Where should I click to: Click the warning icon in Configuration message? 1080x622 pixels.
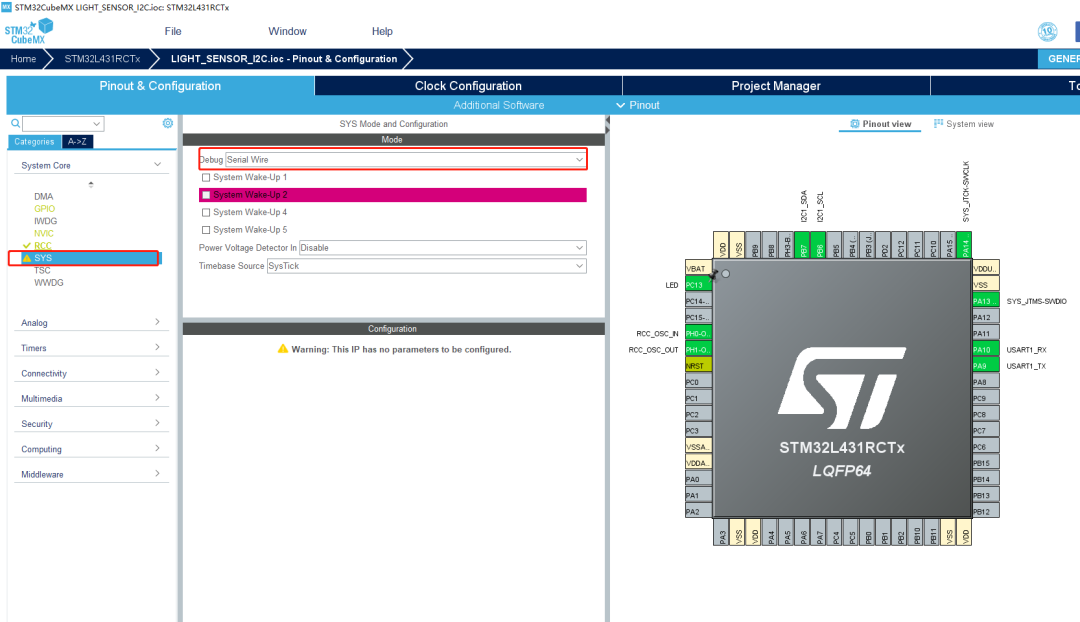(282, 349)
